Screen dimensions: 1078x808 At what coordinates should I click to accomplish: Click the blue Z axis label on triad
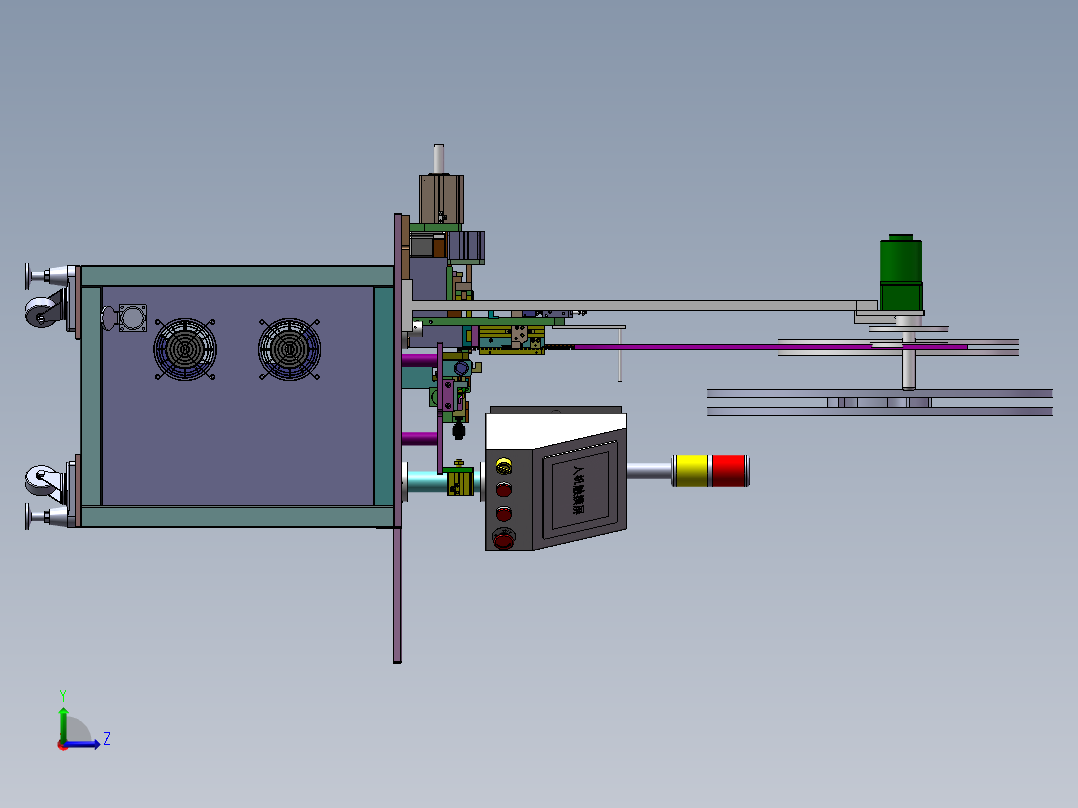[107, 739]
